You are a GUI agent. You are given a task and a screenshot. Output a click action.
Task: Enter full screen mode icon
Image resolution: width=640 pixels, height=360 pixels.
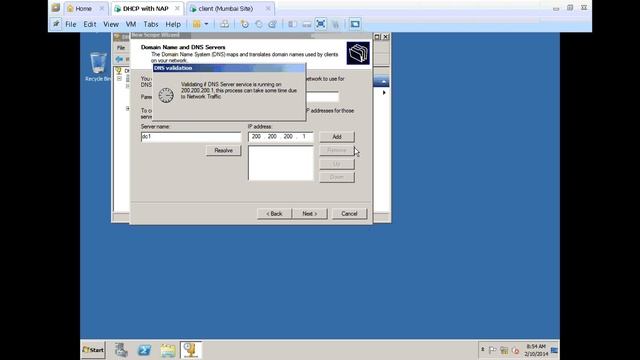click(x=320, y=24)
